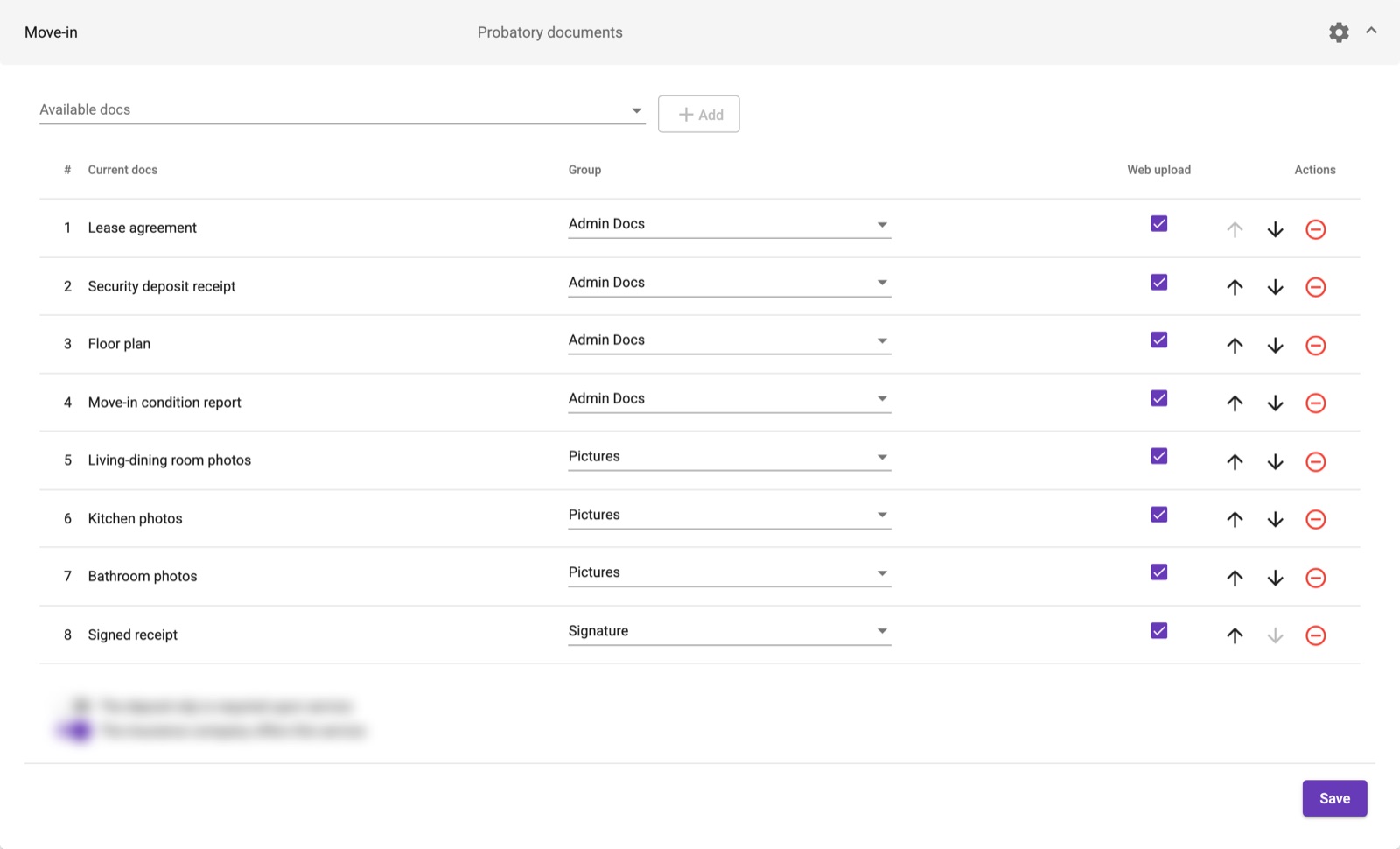Move Security deposit receipt down
Viewport: 1400px width, 849px height.
click(x=1275, y=287)
